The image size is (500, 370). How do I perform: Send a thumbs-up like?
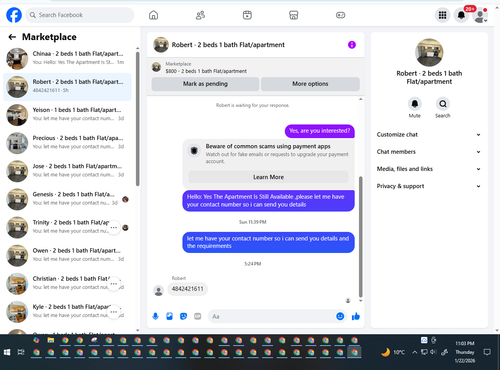tap(356, 316)
